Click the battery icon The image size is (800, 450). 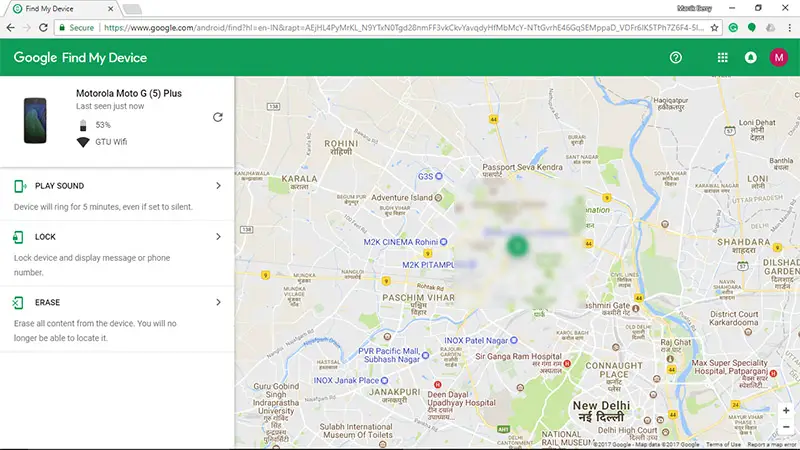83,125
